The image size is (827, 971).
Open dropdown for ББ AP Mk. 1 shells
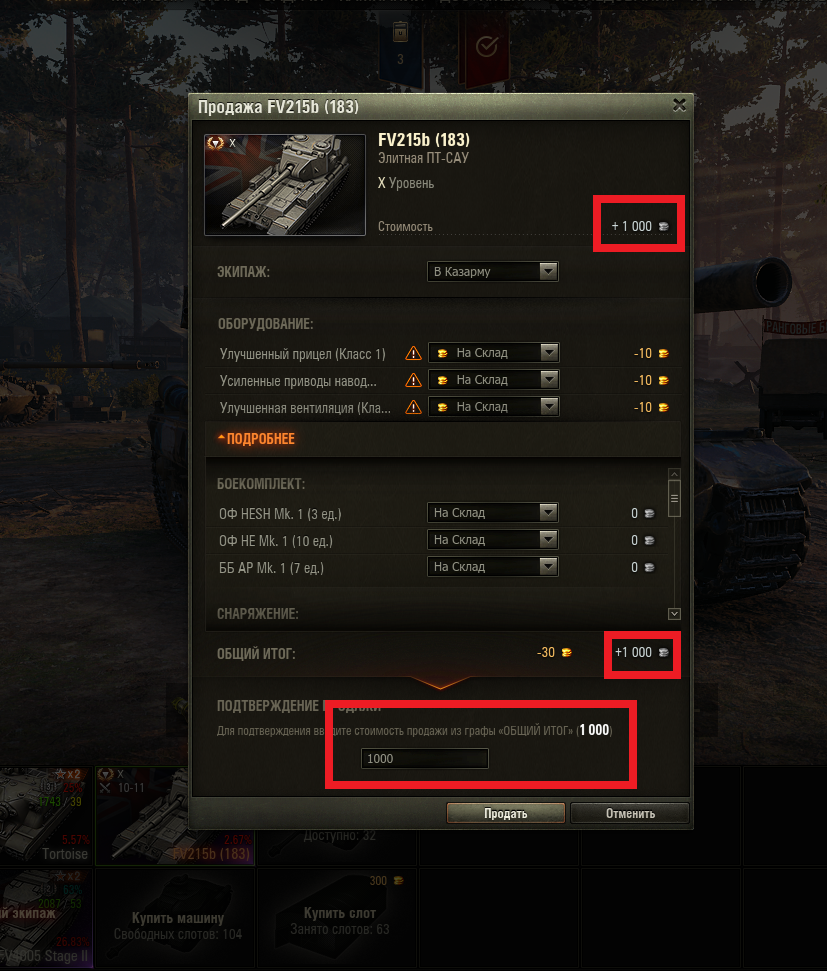492,567
